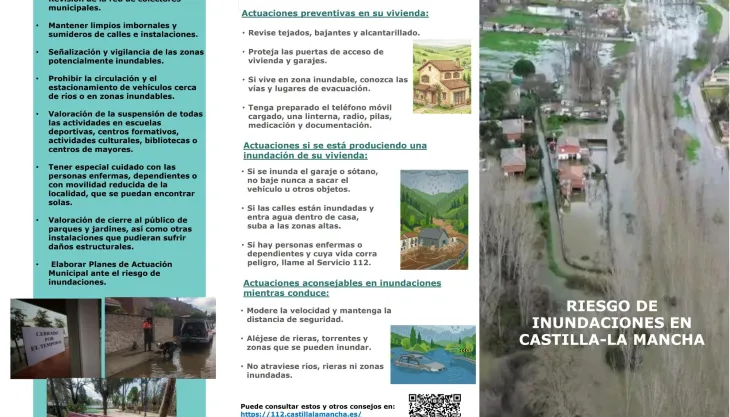
Task: Click heading 'Actuaciones preventivas en su vivienda:'
Action: [x=335, y=13]
